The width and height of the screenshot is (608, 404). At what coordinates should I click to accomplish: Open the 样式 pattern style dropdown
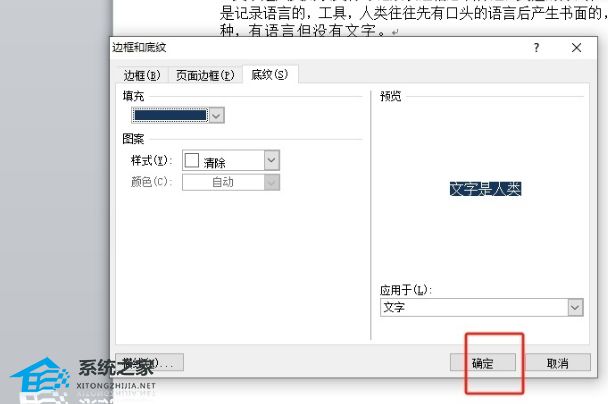(272, 160)
